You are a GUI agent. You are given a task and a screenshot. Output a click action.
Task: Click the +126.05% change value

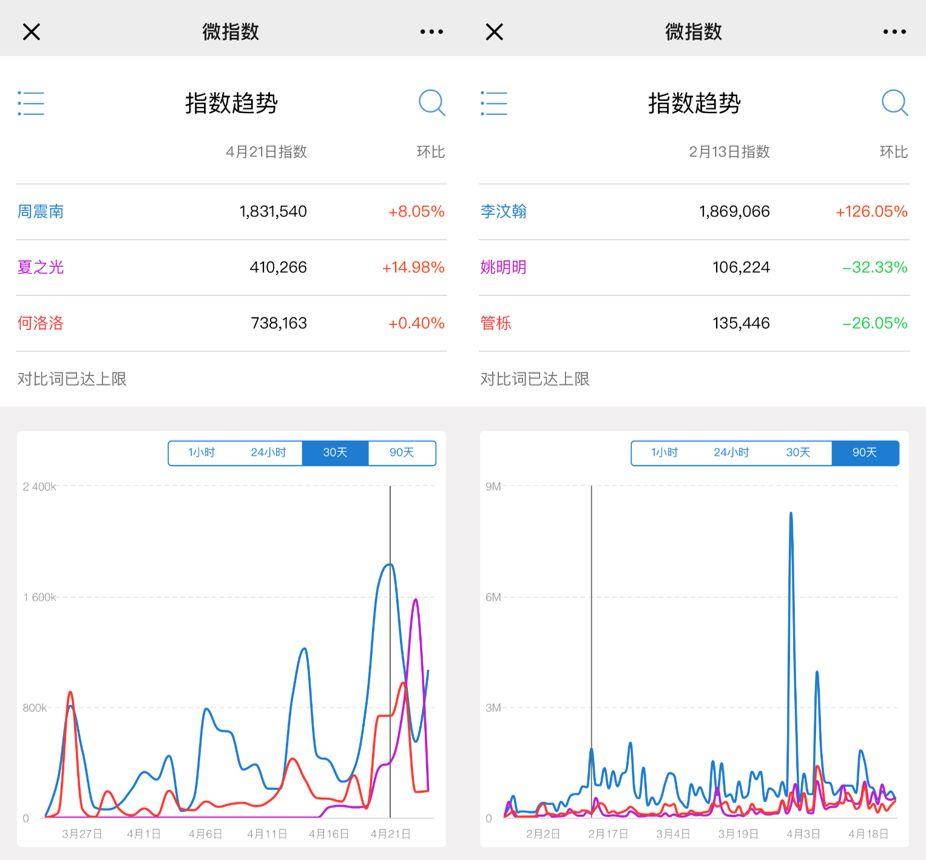872,211
